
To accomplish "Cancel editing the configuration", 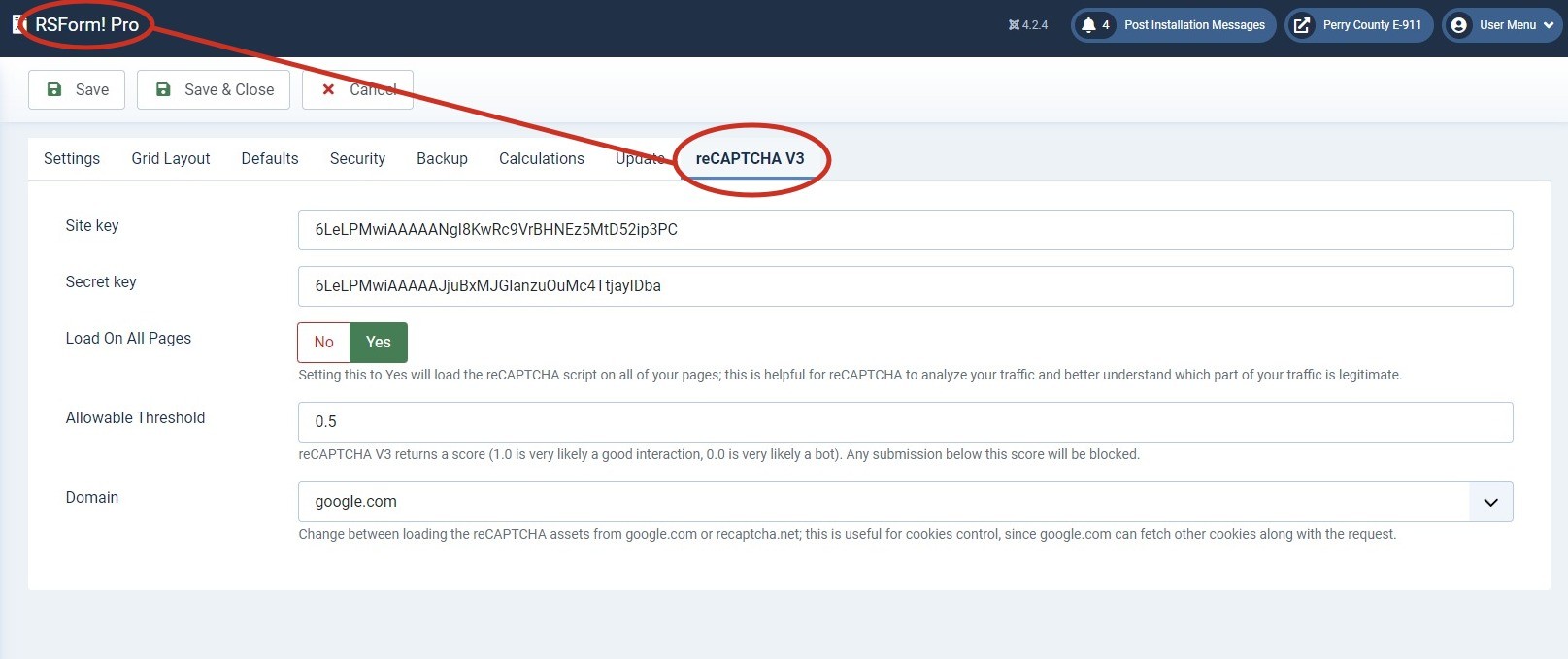I will click(357, 89).
